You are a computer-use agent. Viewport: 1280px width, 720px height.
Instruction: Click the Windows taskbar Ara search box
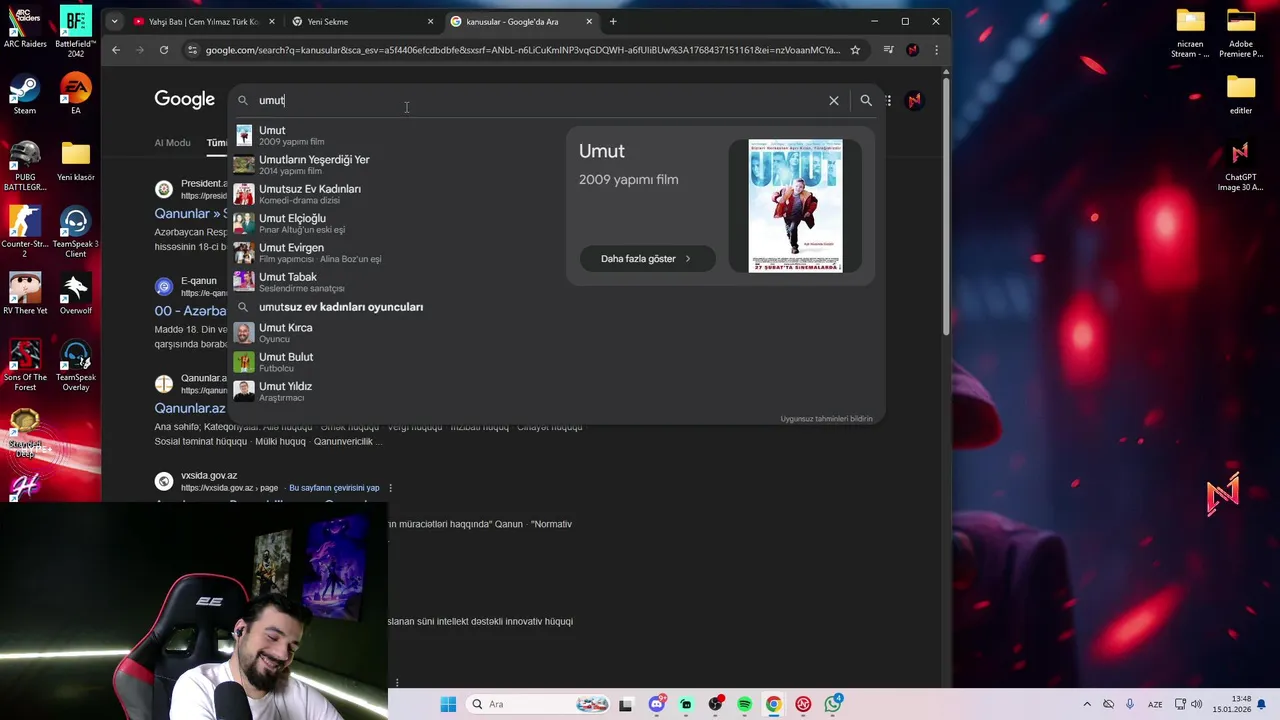(x=537, y=704)
